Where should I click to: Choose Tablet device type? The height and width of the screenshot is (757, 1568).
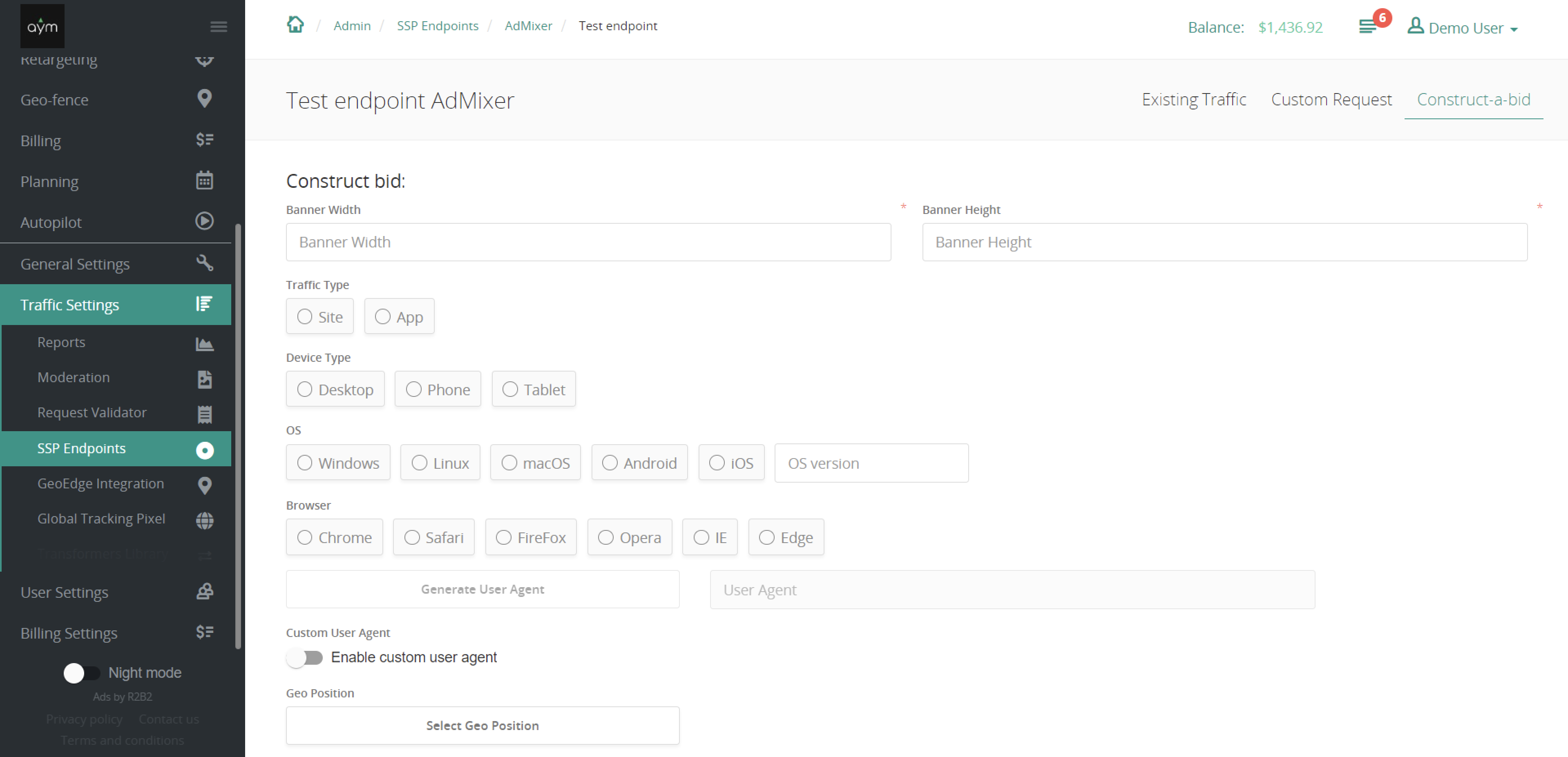pyautogui.click(x=533, y=390)
